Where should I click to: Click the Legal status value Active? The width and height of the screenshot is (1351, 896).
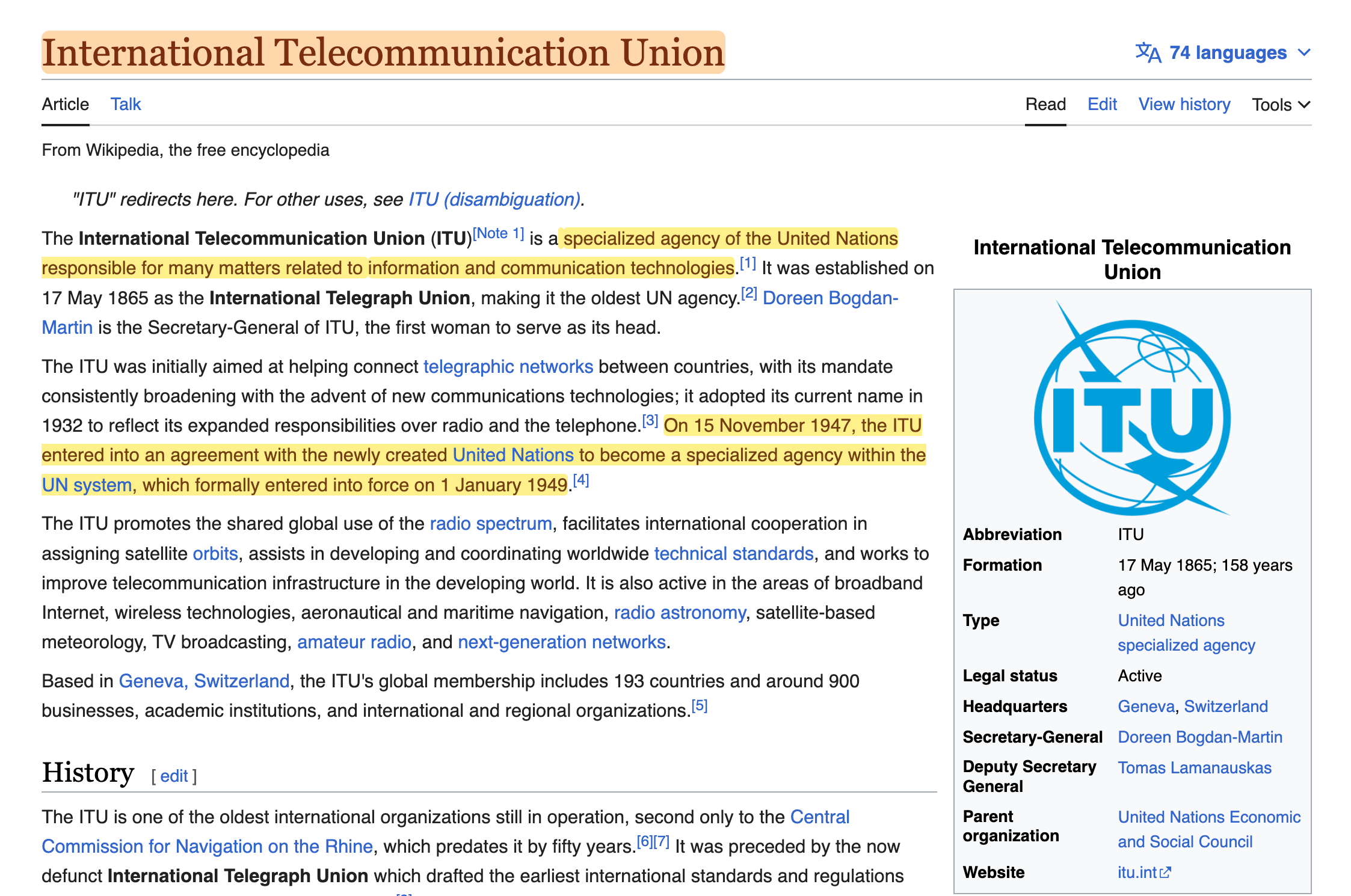(1140, 675)
